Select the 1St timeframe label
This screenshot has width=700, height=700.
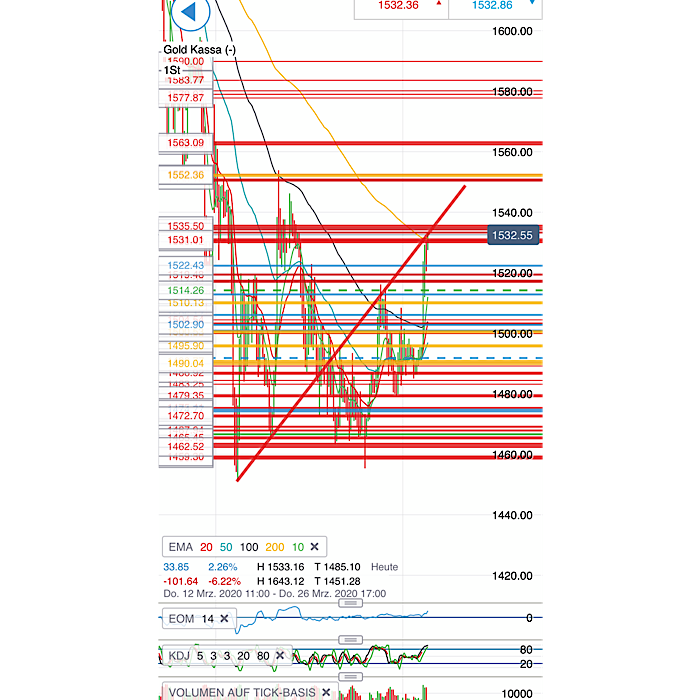coord(172,70)
